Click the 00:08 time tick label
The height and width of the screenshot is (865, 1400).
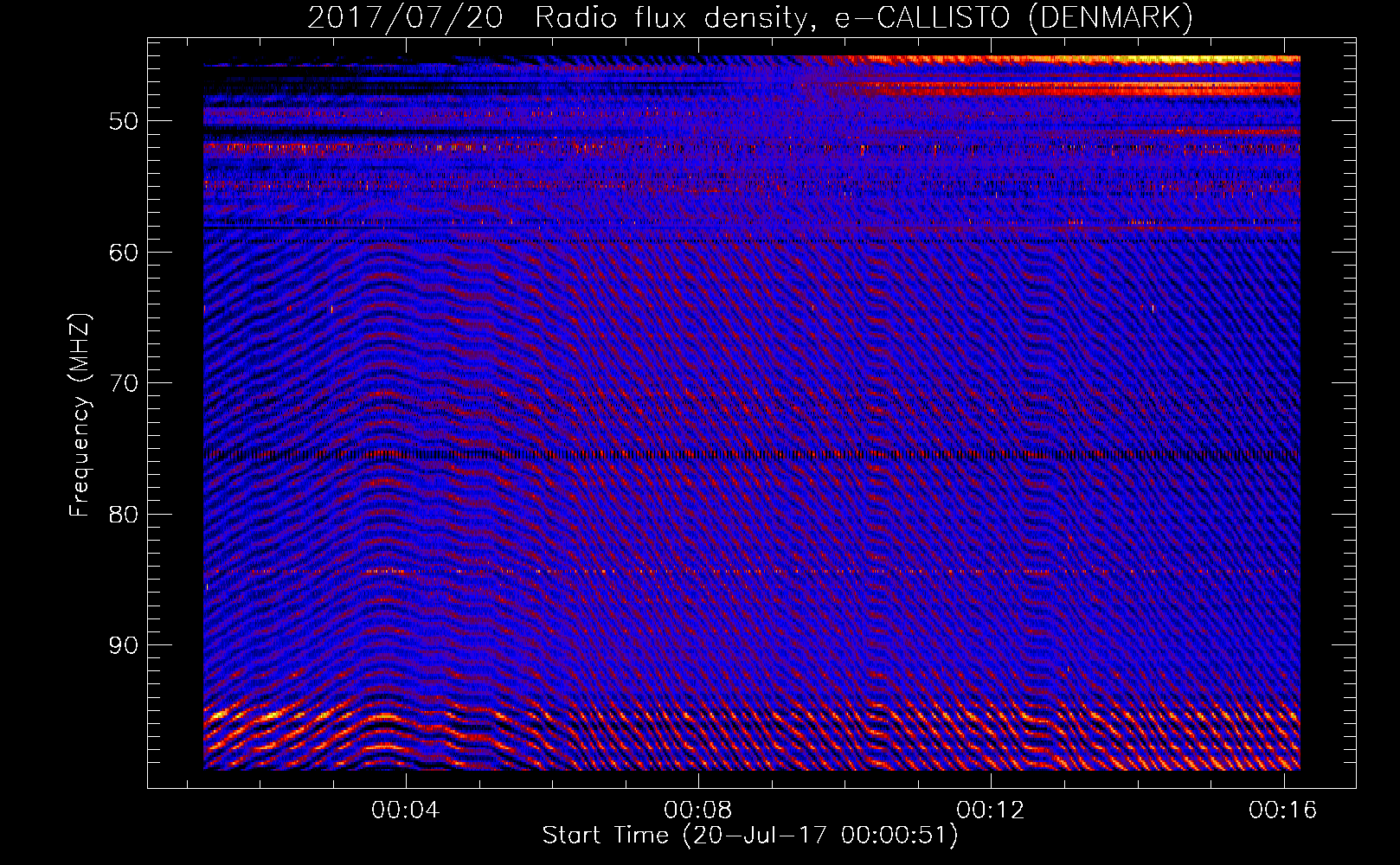pyautogui.click(x=697, y=811)
